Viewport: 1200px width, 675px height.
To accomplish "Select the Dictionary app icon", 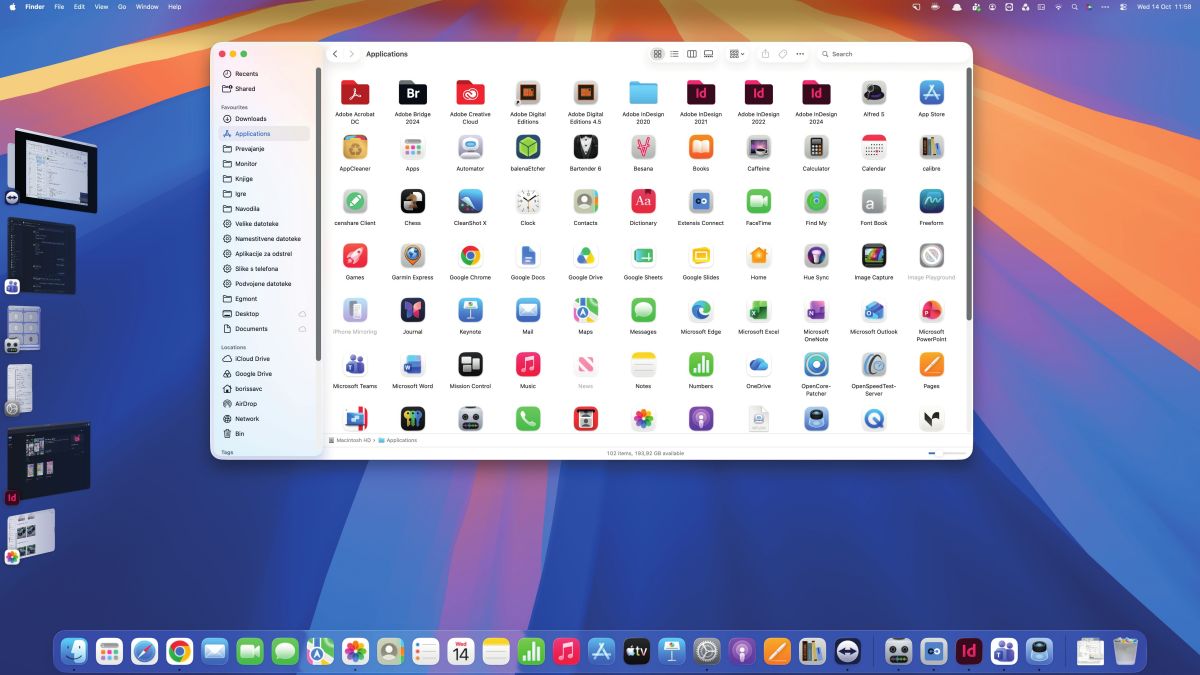I will pyautogui.click(x=643, y=201).
